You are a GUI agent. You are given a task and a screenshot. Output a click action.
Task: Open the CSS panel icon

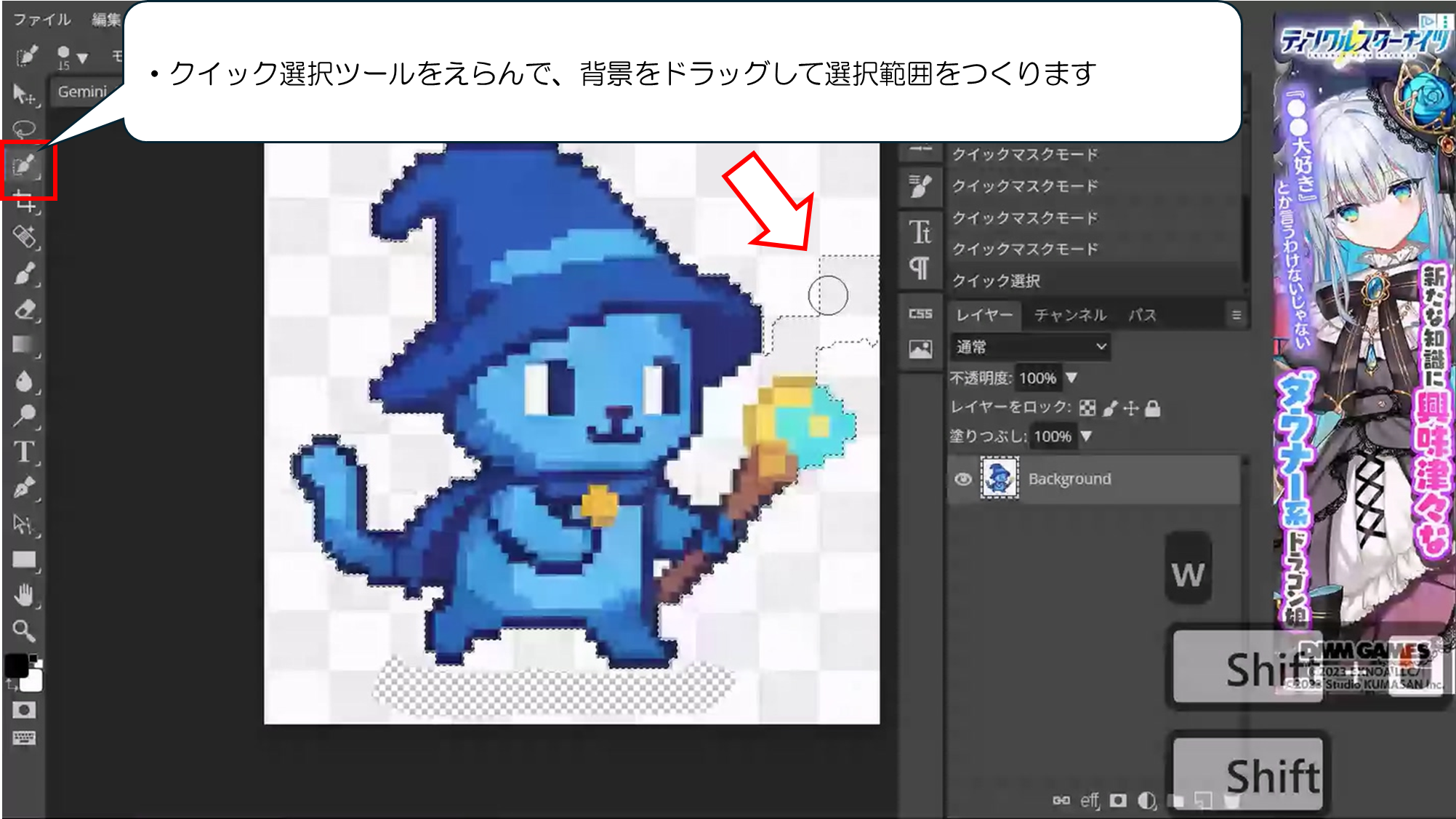pos(920,313)
